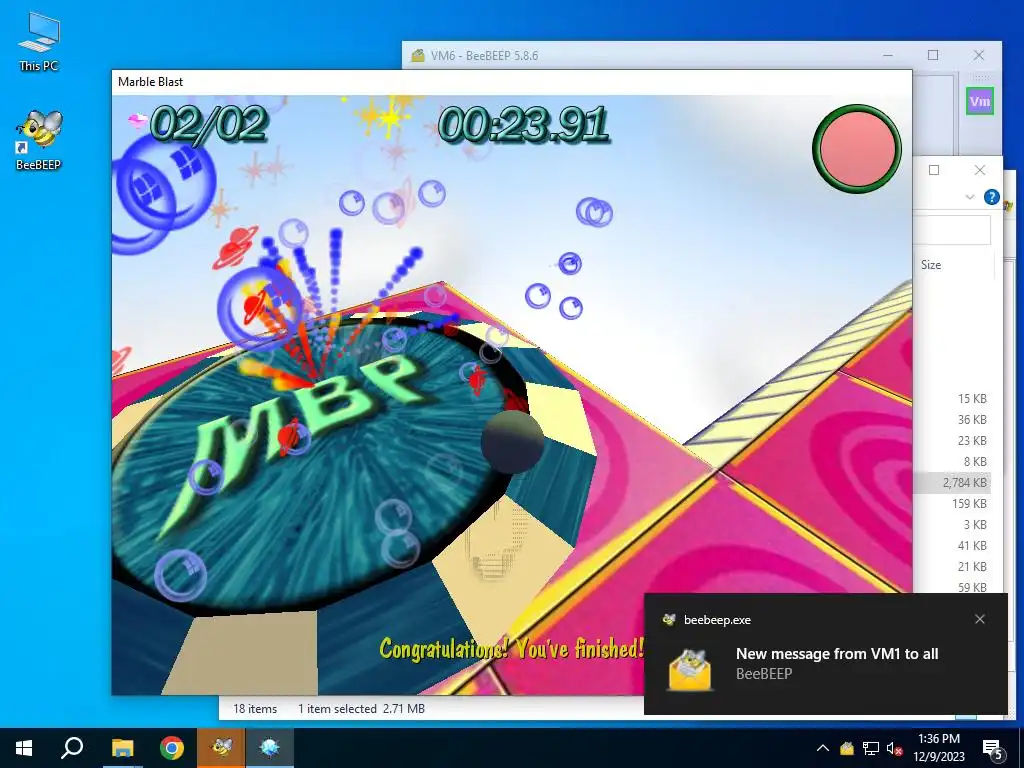Image resolution: width=1024 pixels, height=768 pixels.
Task: Select the 3 KB file row
Action: (953, 524)
